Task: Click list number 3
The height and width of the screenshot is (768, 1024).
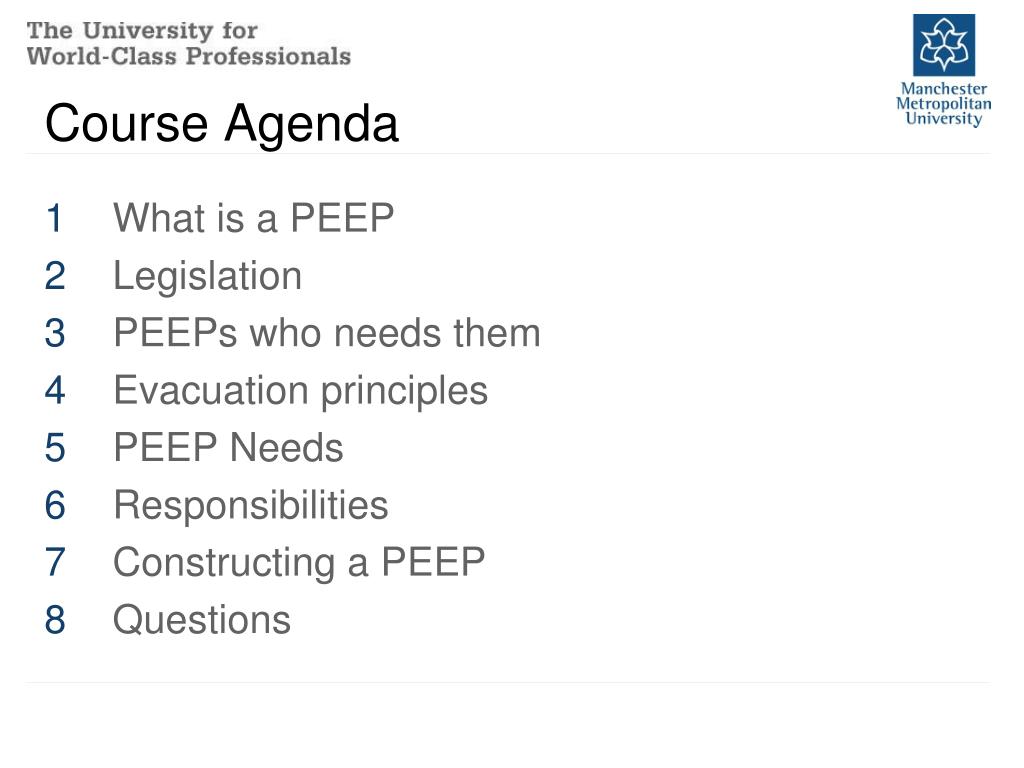Action: coord(55,334)
